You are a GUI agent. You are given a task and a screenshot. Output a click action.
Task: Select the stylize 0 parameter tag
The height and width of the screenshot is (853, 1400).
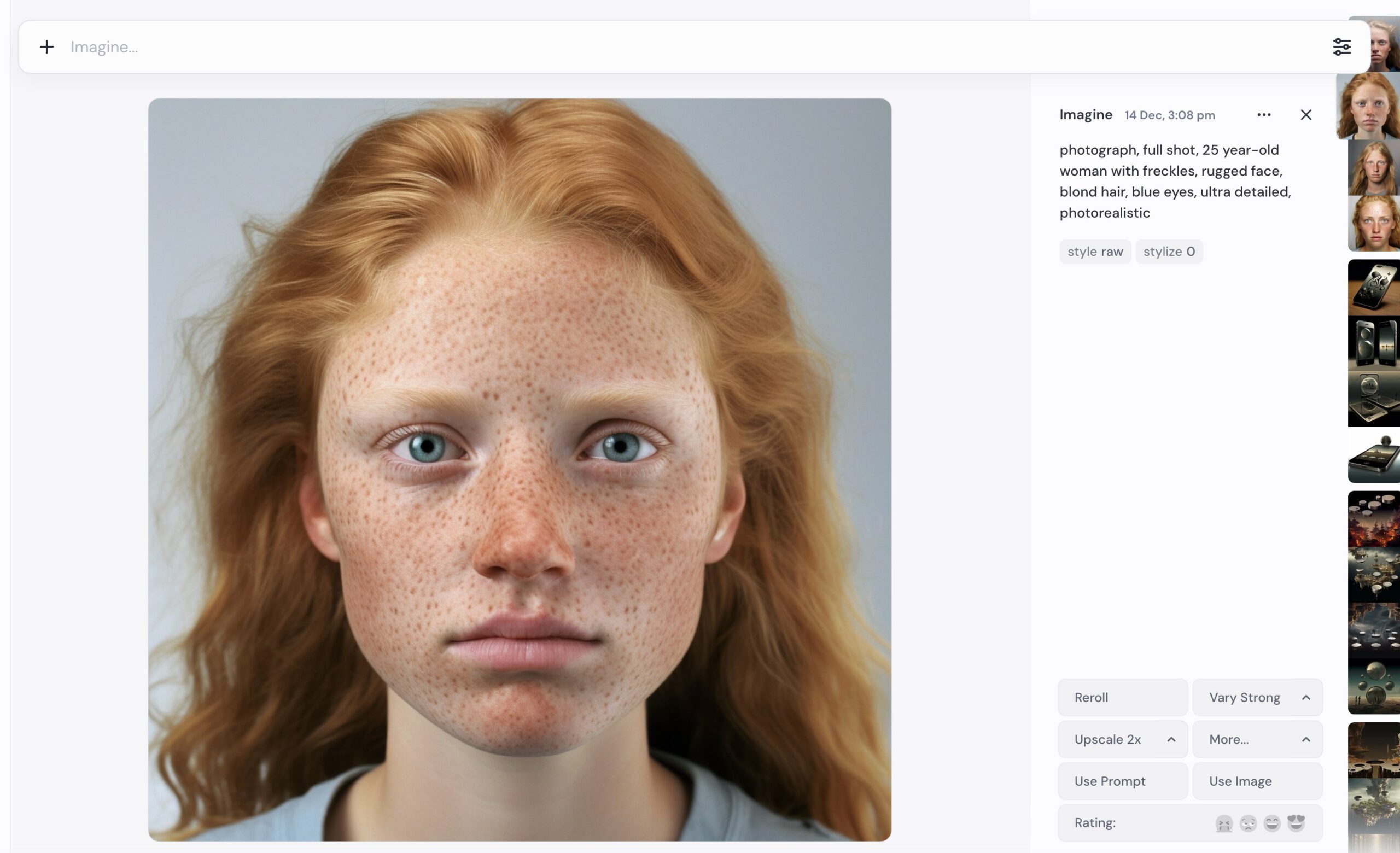point(1169,252)
